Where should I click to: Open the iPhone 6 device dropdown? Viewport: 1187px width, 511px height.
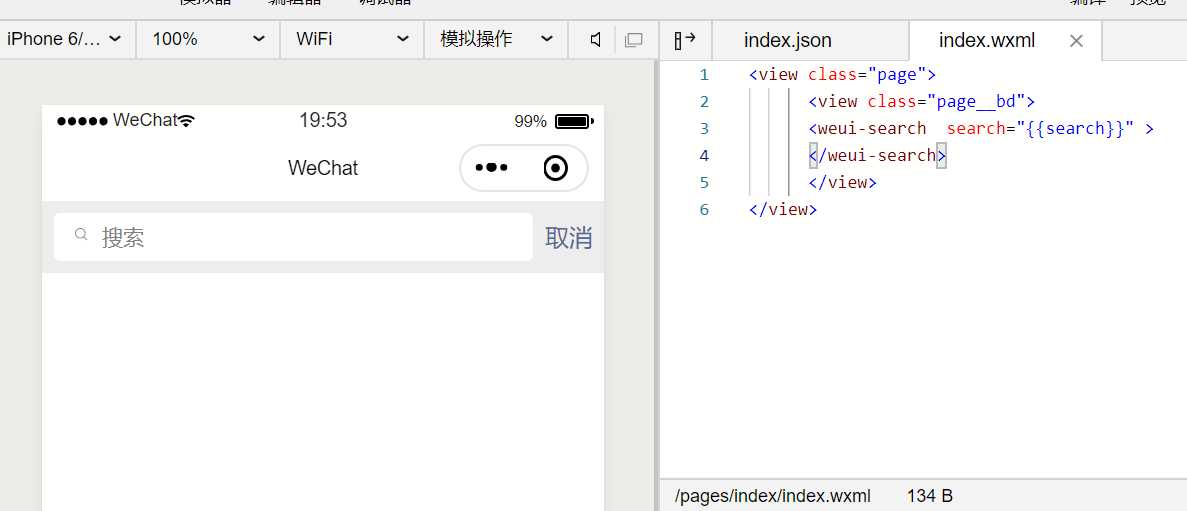click(64, 39)
